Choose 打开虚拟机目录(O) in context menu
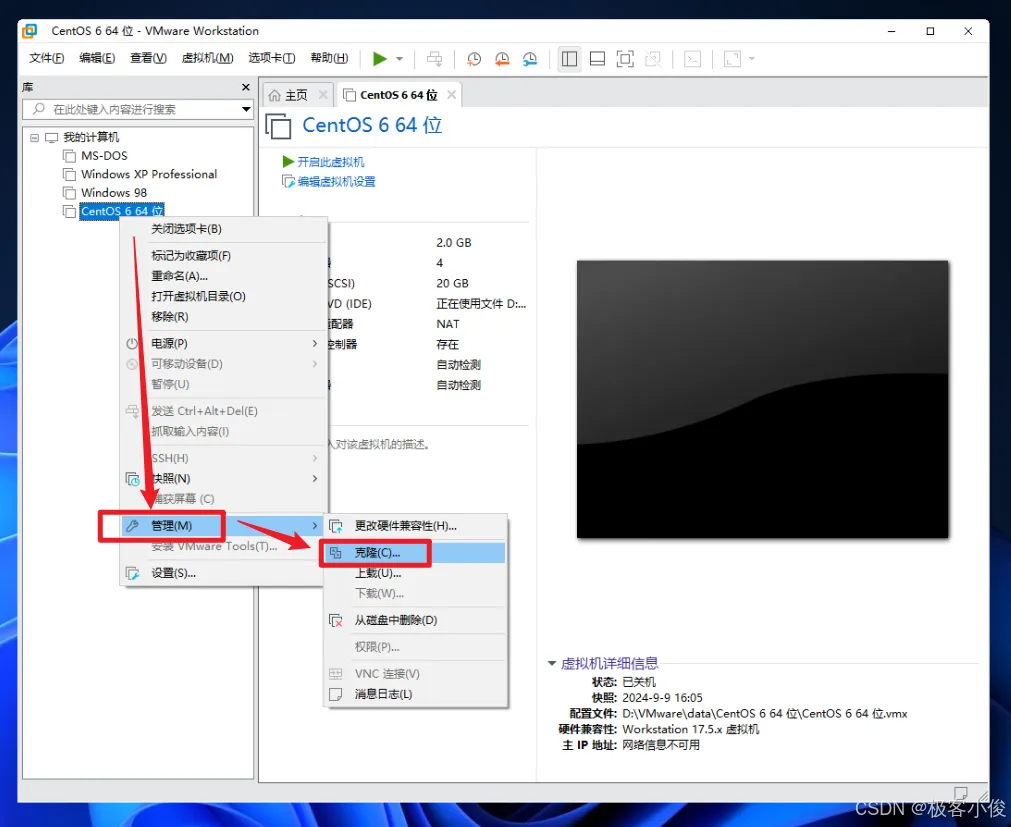1011x827 pixels. pyautogui.click(x=224, y=296)
